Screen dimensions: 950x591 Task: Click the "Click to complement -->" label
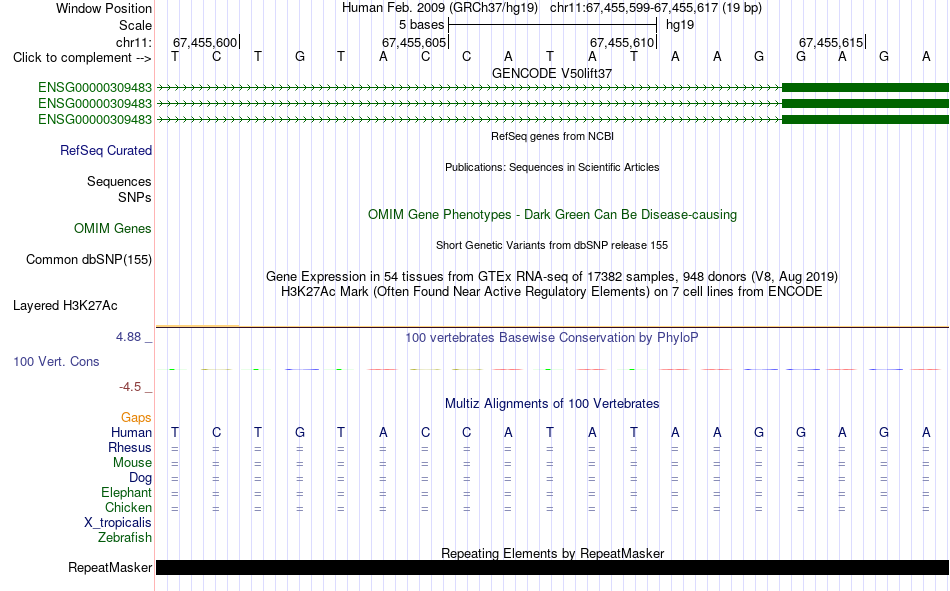click(82, 58)
